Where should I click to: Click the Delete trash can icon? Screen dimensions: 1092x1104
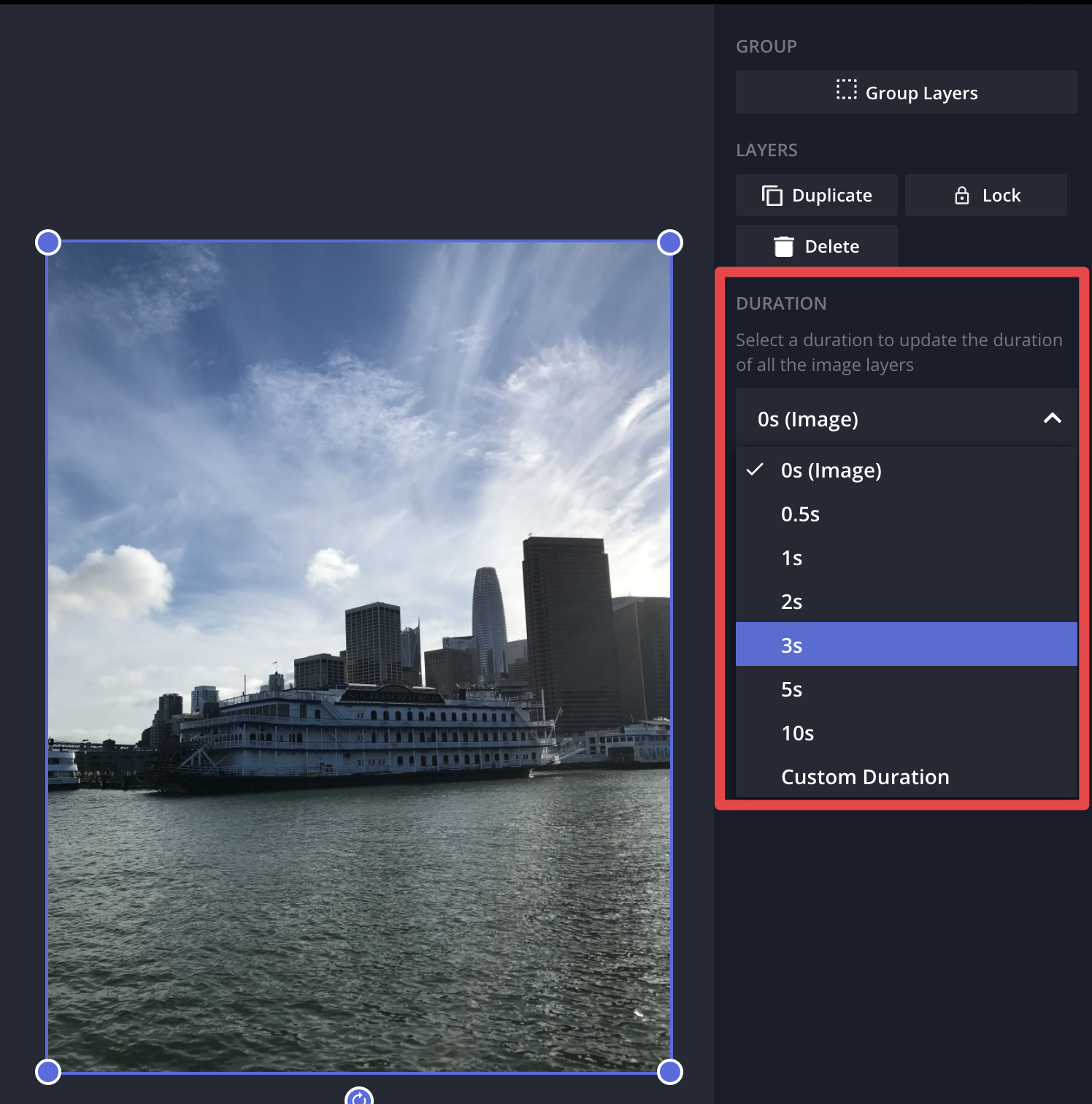pyautogui.click(x=783, y=247)
